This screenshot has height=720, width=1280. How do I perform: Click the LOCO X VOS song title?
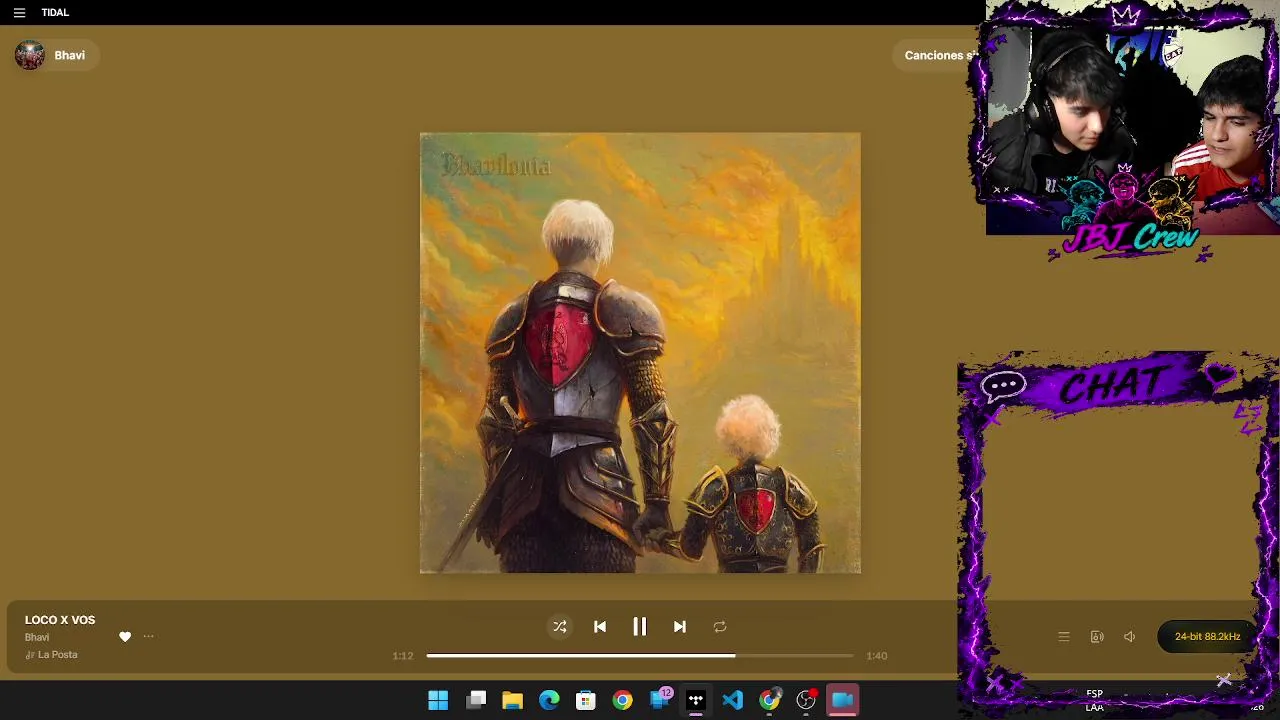60,620
